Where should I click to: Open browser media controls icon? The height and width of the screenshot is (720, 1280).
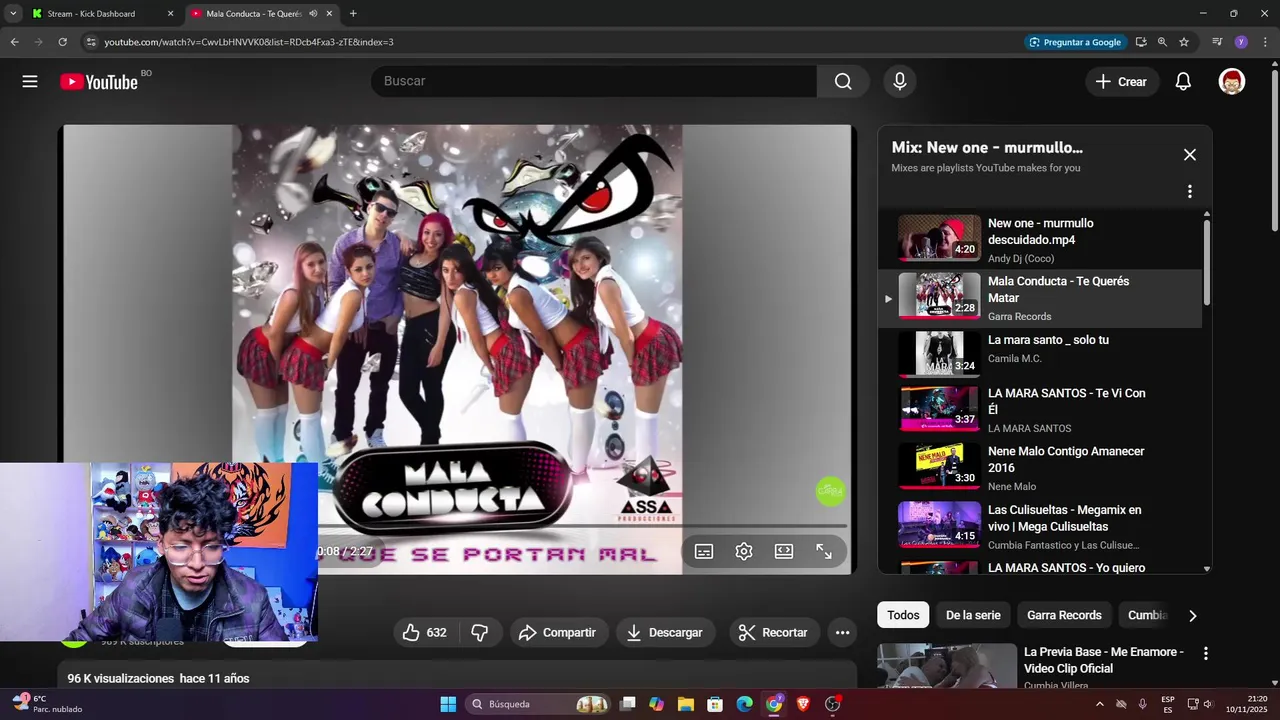coord(1217,42)
